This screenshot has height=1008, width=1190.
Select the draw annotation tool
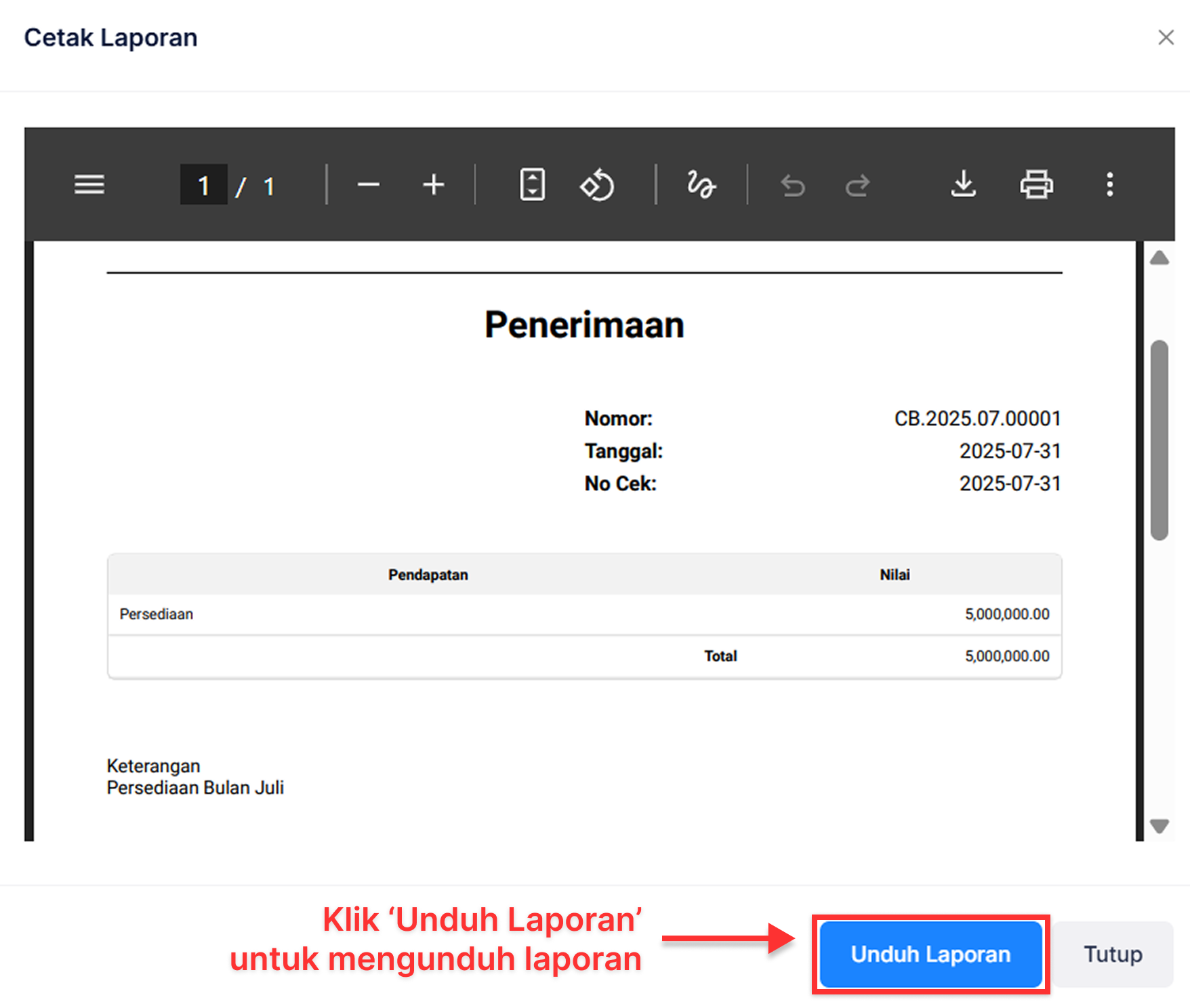coord(701,184)
